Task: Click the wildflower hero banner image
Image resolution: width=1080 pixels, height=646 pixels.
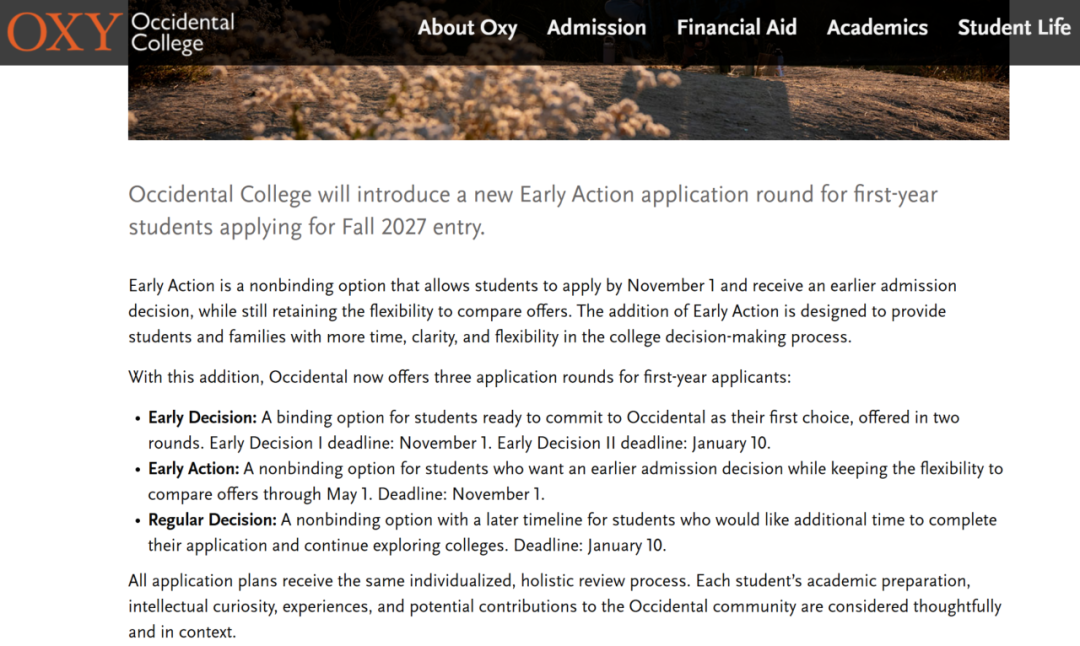Action: pyautogui.click(x=568, y=102)
